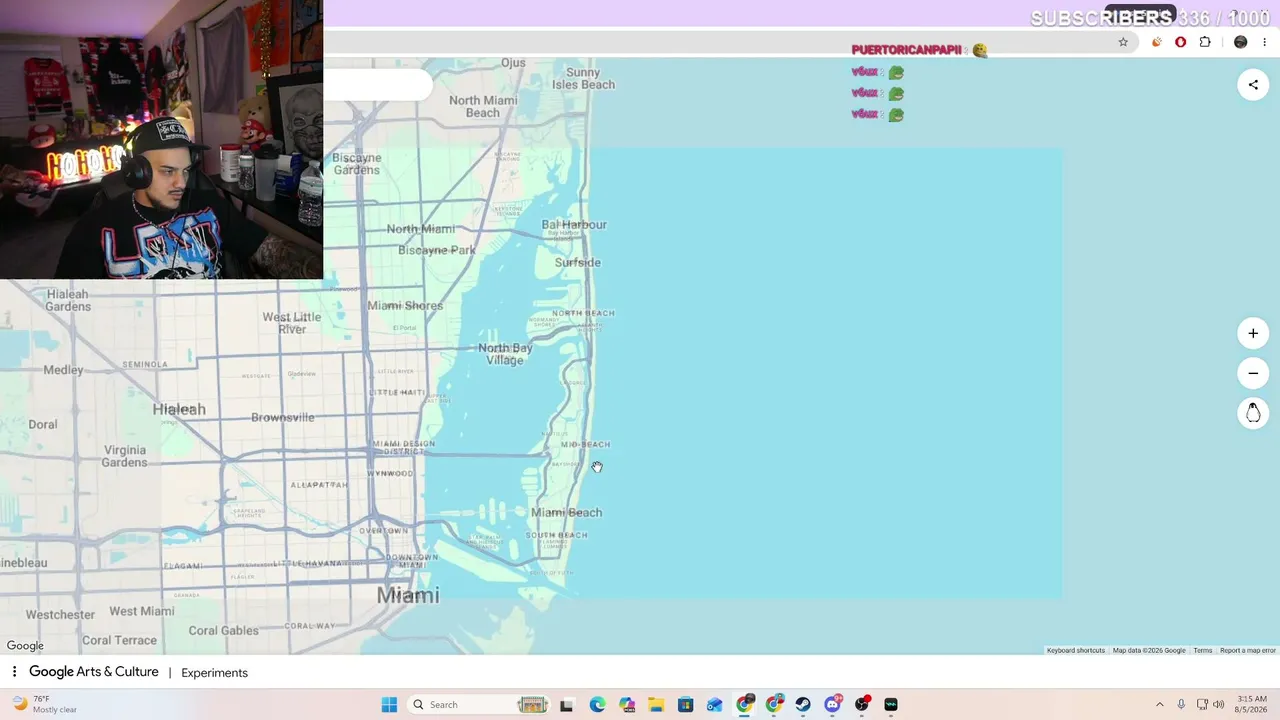Open the map Terms link

(x=1202, y=650)
